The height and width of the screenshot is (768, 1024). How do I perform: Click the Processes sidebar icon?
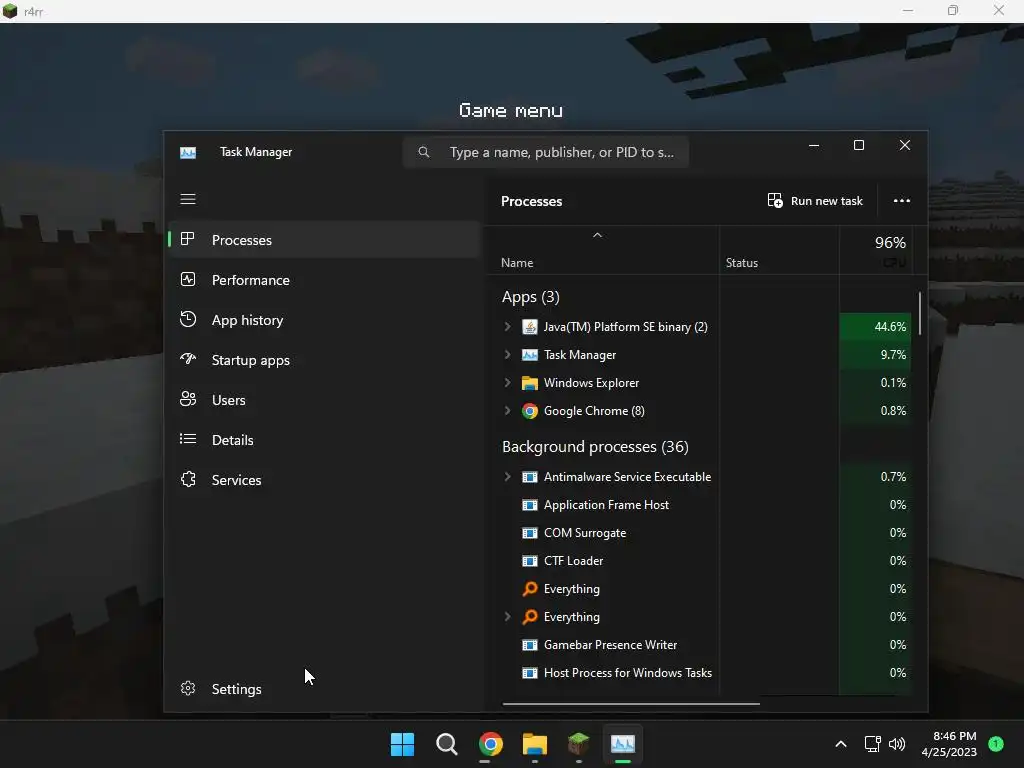click(187, 239)
